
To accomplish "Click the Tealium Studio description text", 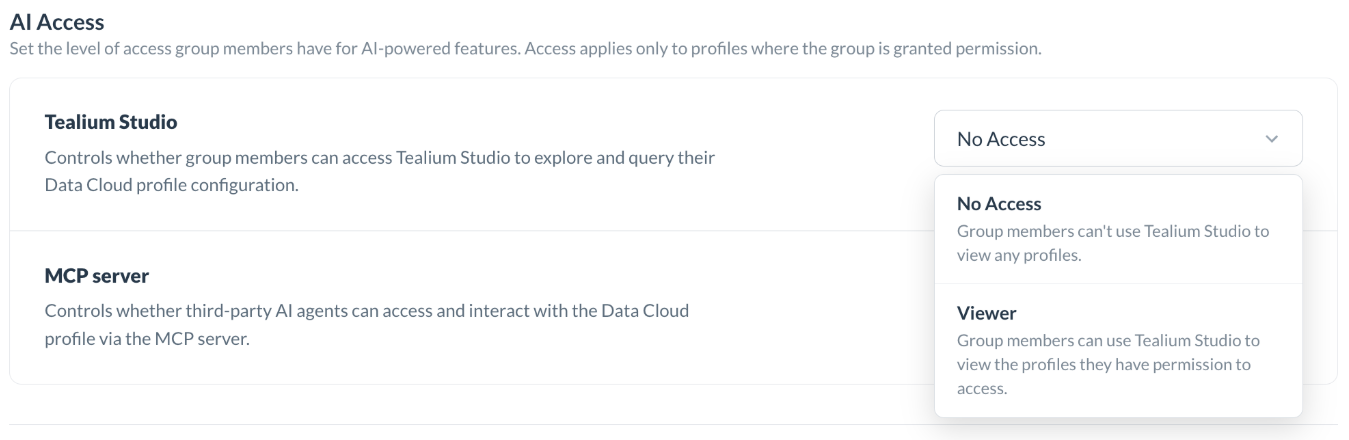I will [380, 172].
